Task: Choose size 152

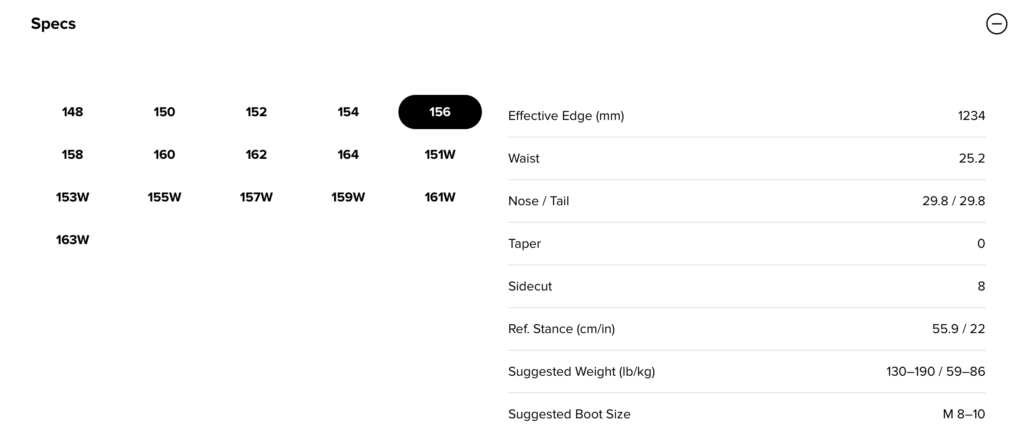Action: [x=256, y=112]
